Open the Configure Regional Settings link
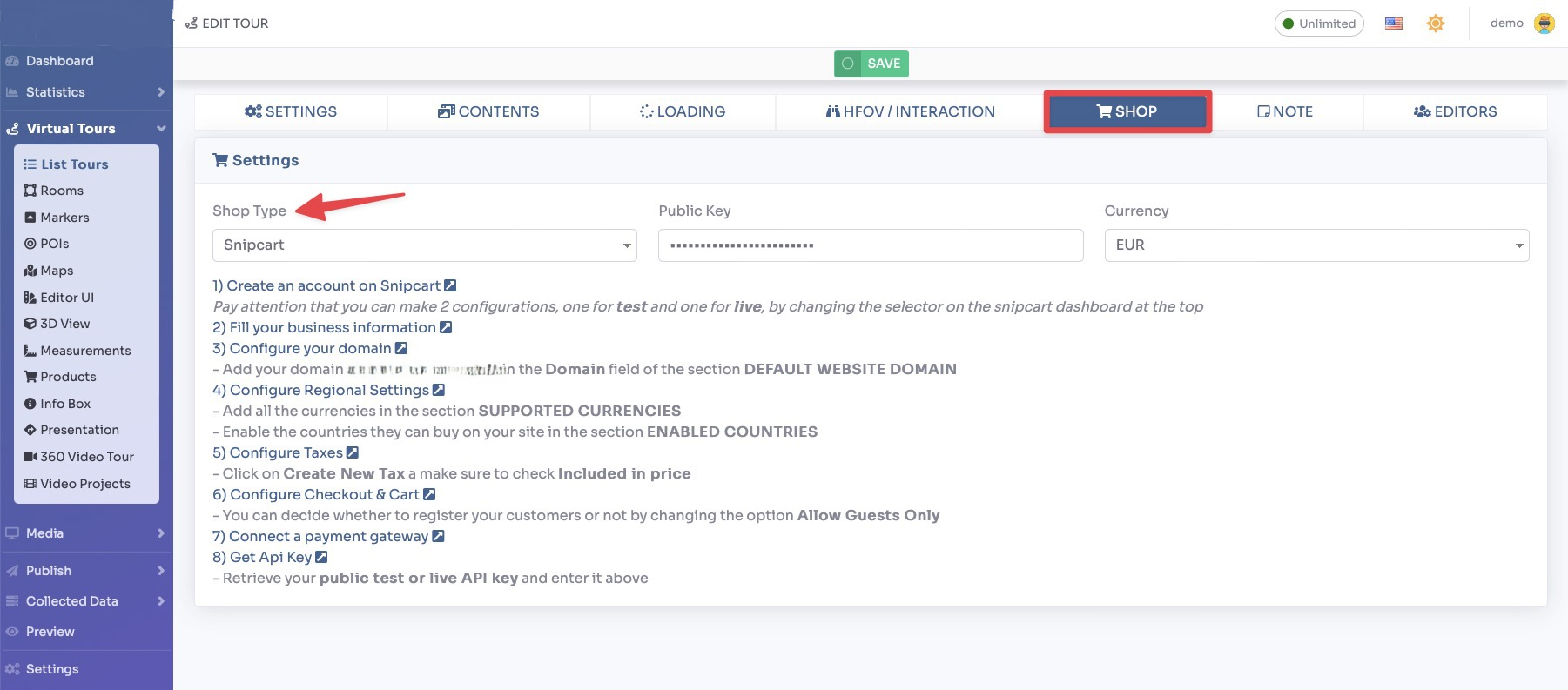1568x690 pixels. pos(329,390)
